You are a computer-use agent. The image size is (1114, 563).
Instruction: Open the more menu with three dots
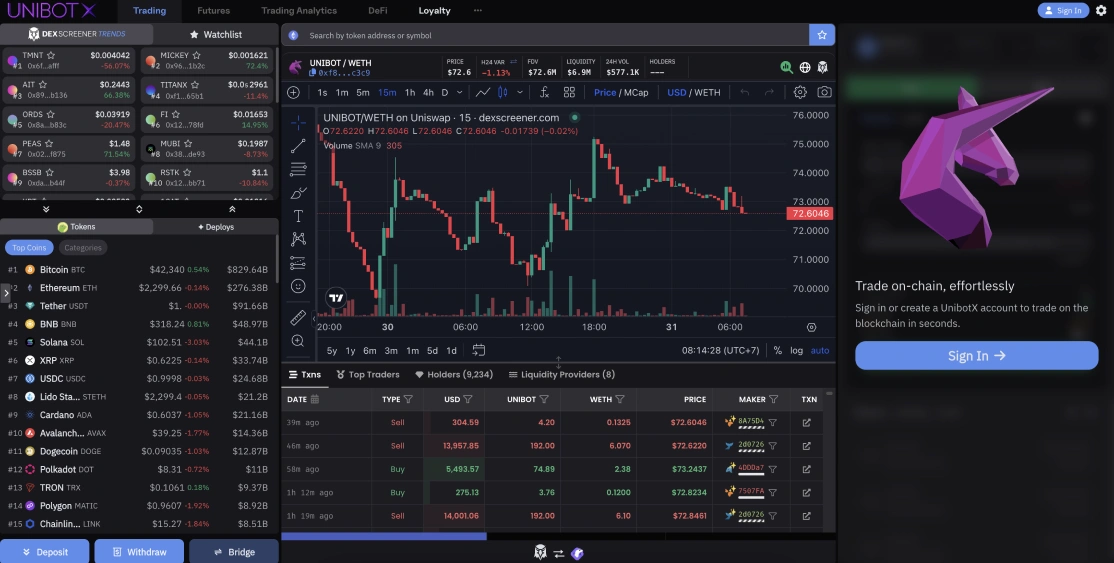click(477, 11)
